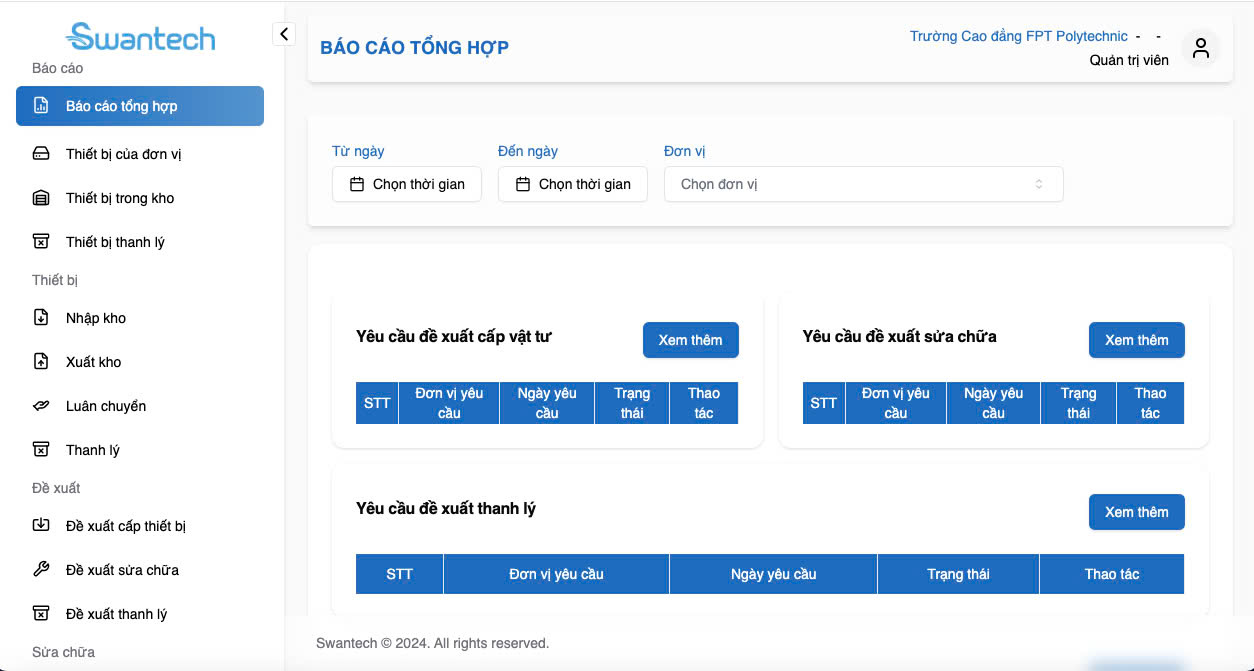Click the warehouse icon for Thiết bị trong kho
Image resolution: width=1254 pixels, height=671 pixels.
(41, 198)
